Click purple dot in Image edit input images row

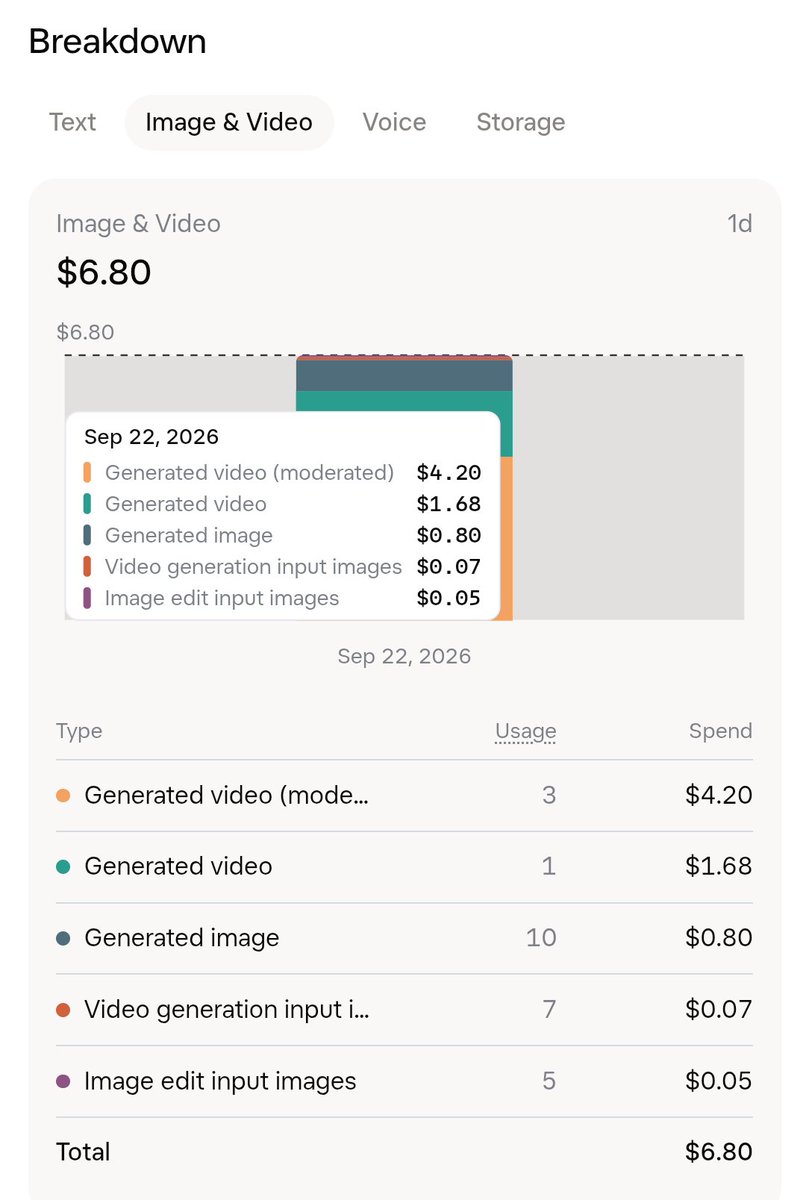[x=64, y=1082]
